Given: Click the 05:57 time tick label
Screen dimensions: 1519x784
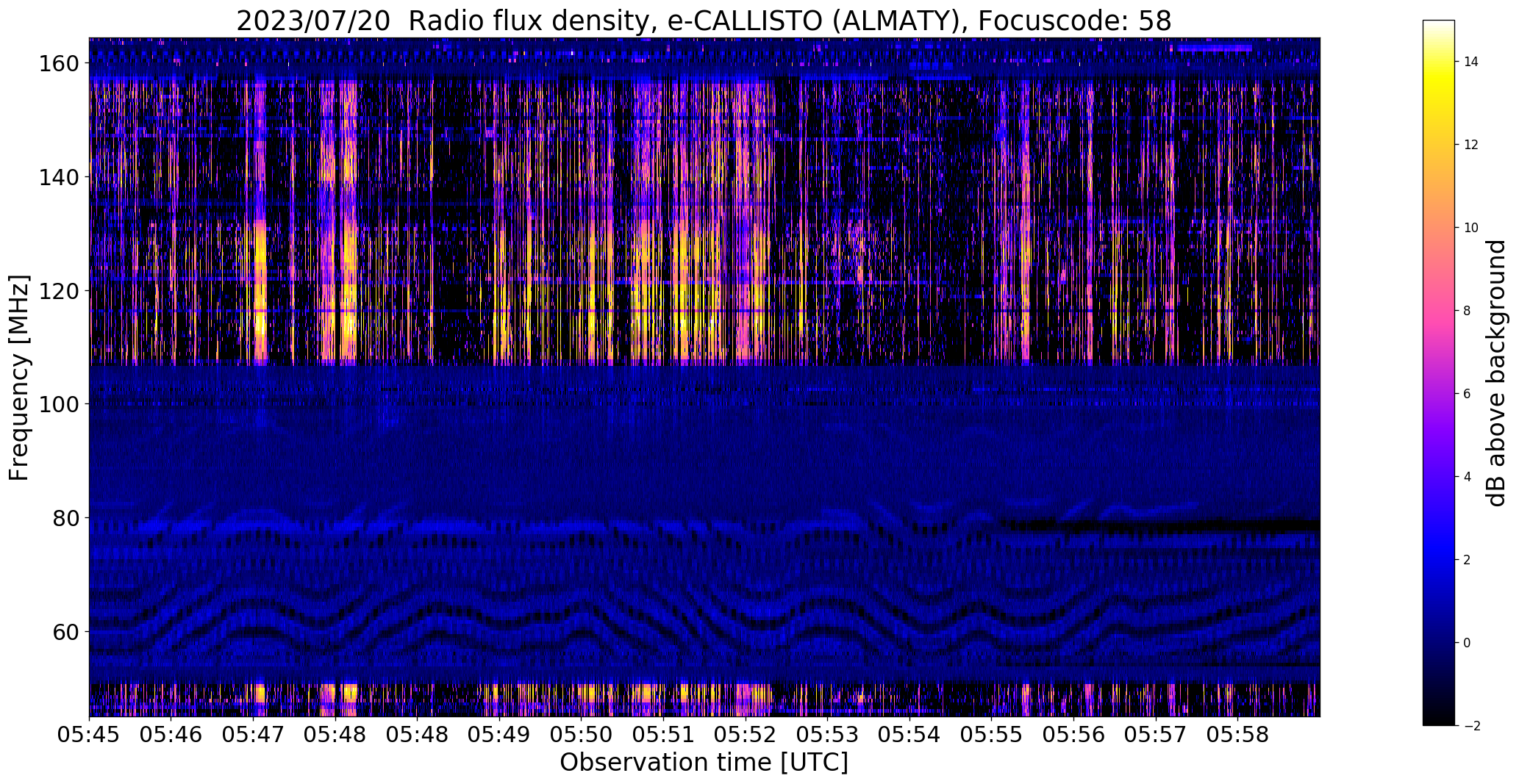Looking at the screenshot, I should (x=1156, y=736).
